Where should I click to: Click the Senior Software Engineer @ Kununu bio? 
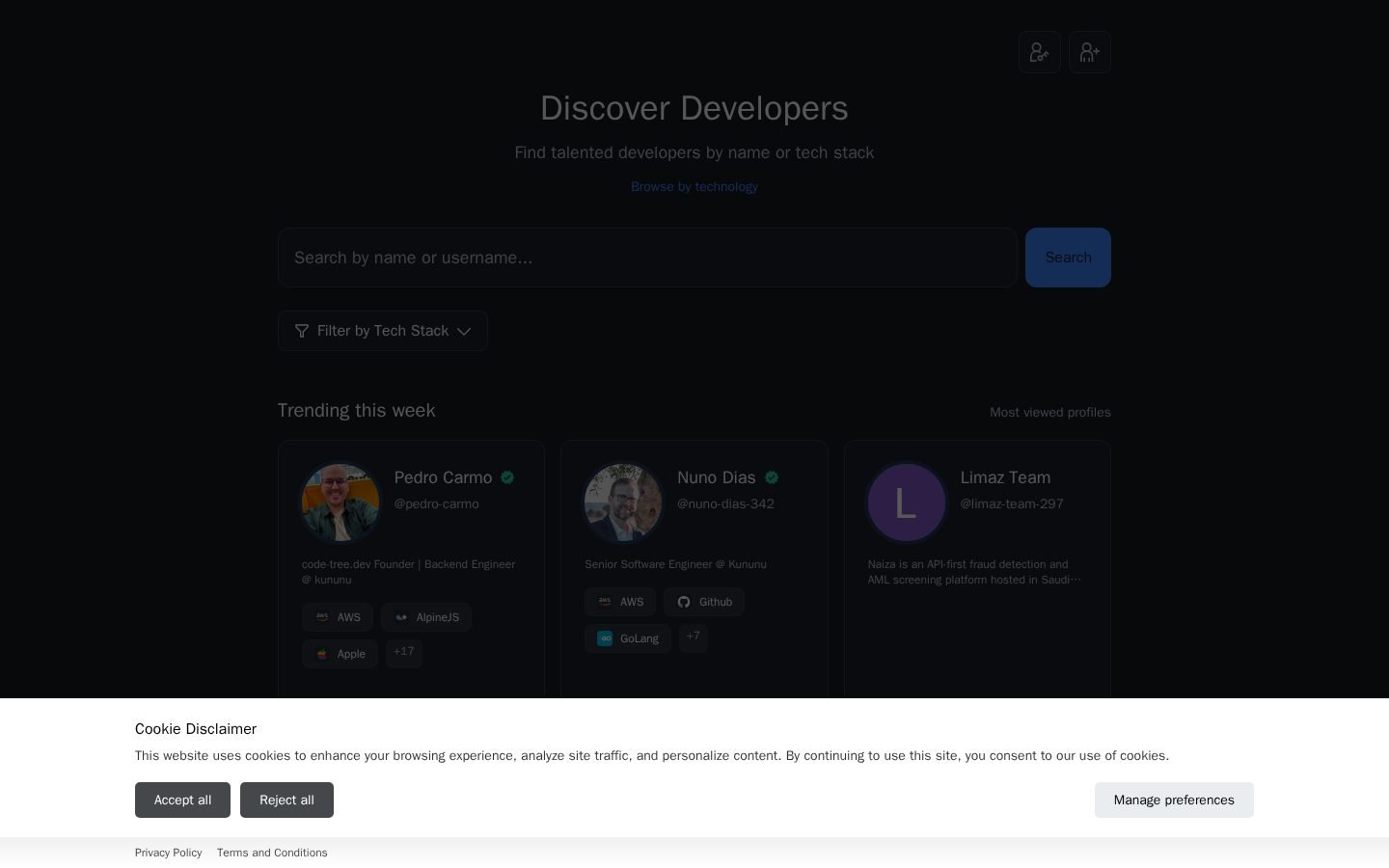point(675,564)
